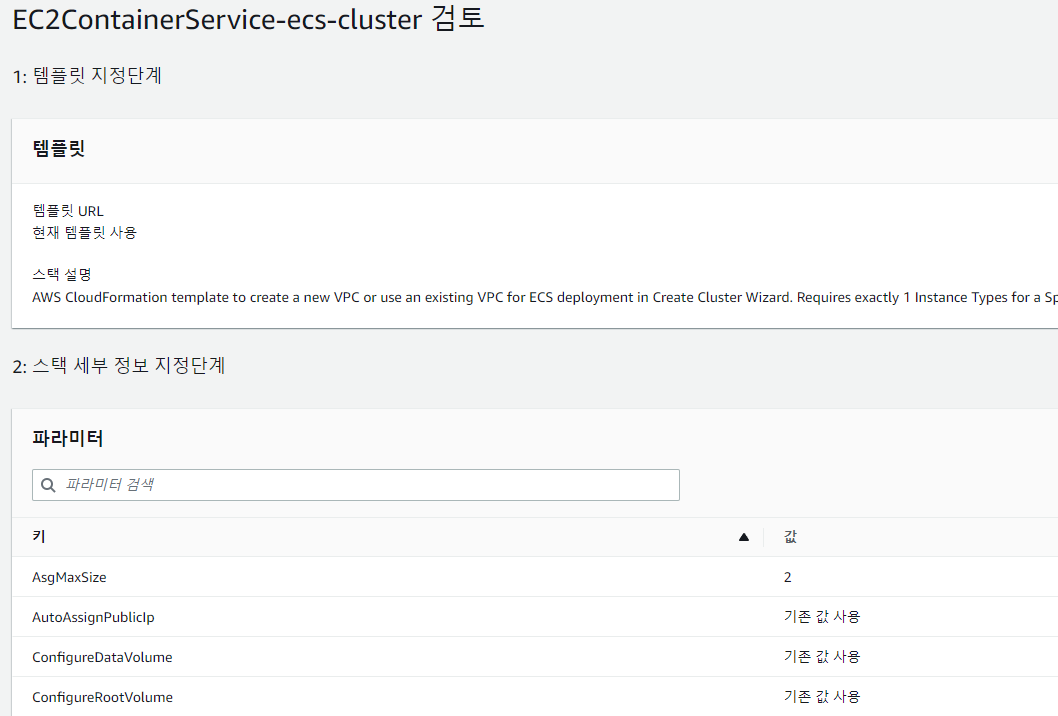Click 기존 값 사용 in ConfigureRootVolume row
Viewport: 1058px width, 716px height.
(x=822, y=696)
